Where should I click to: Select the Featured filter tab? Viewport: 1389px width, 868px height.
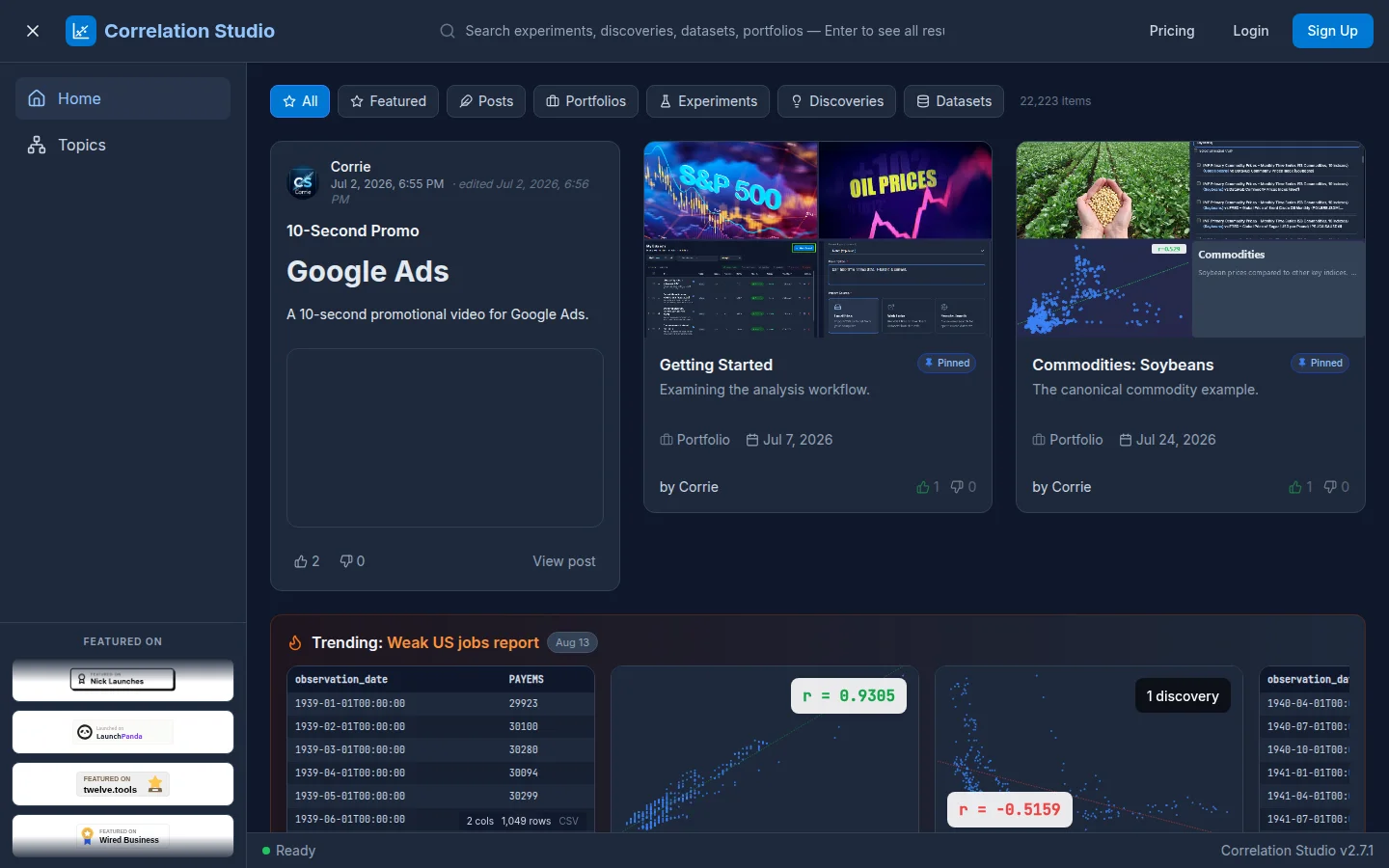388,101
